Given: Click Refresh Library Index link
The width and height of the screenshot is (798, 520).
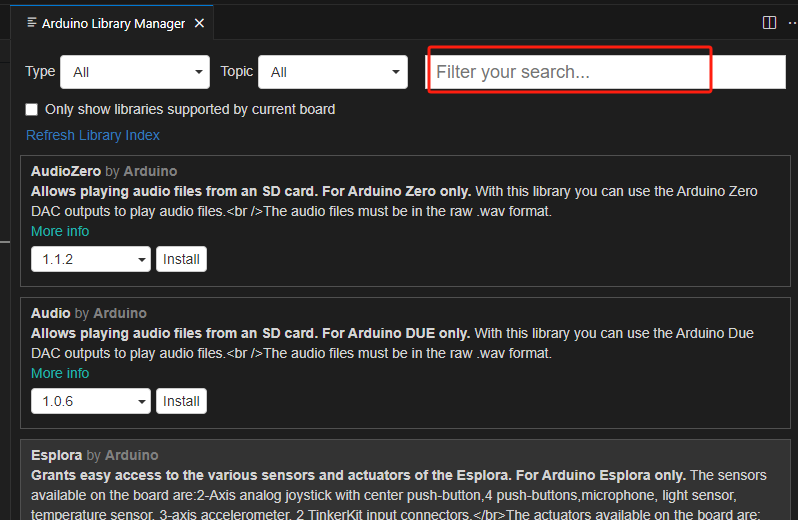Looking at the screenshot, I should point(93,135).
